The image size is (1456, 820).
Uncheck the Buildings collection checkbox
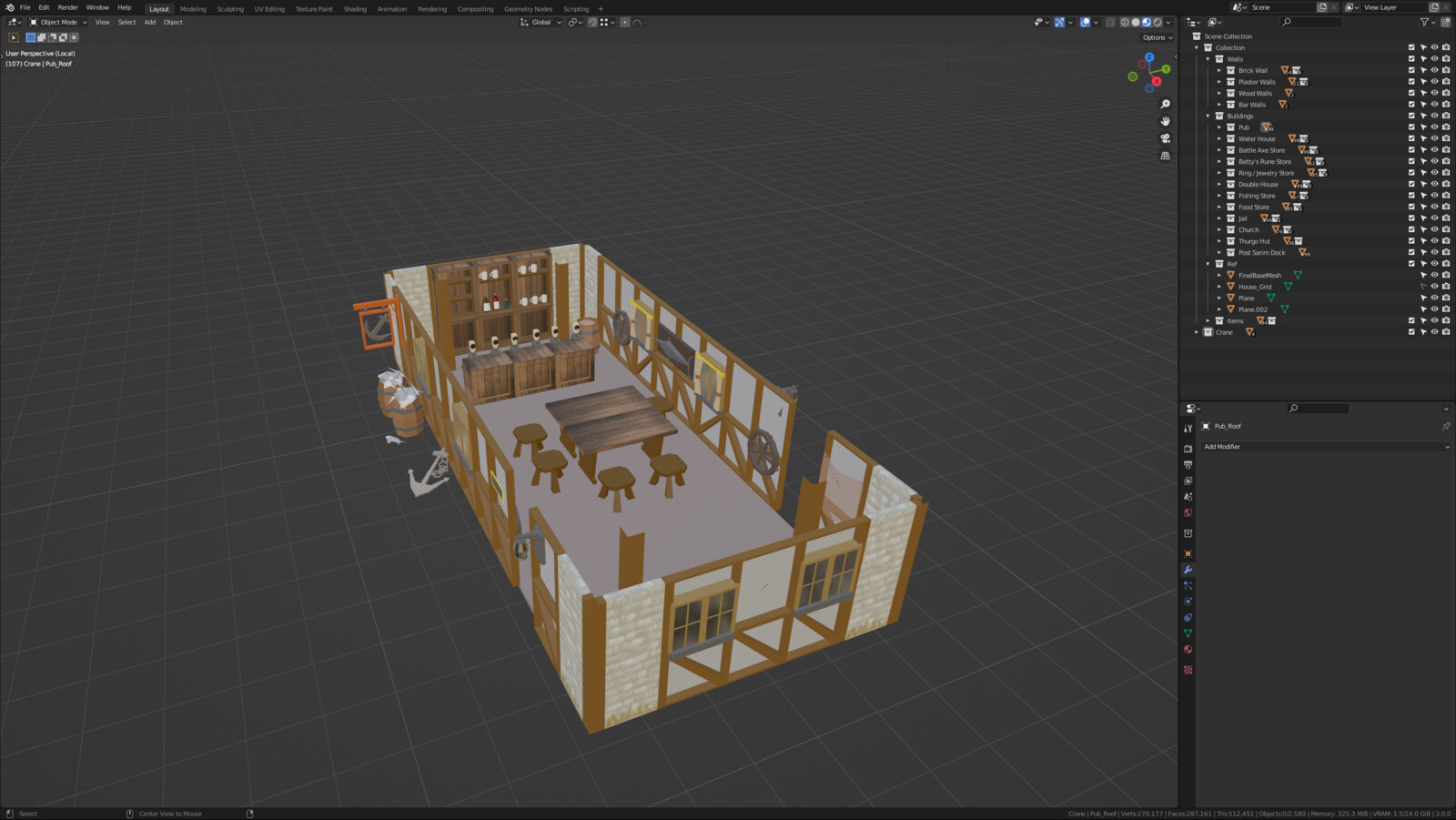1411,116
